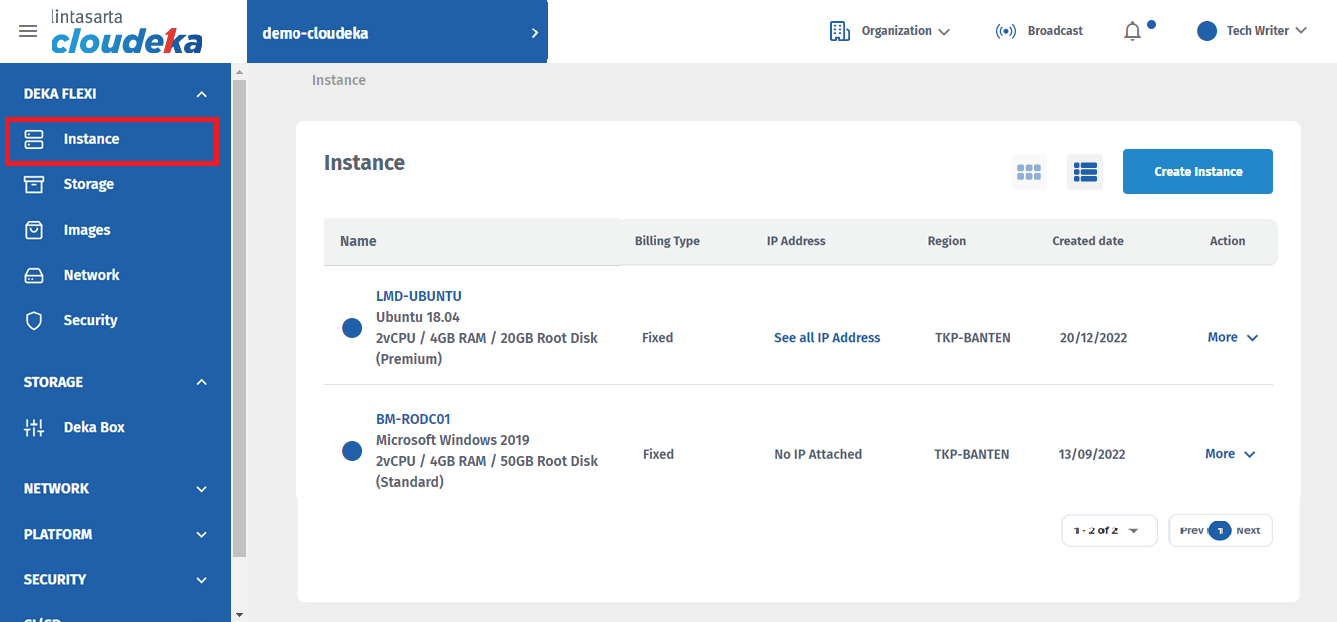Collapse the DEKA FLEXI section
This screenshot has height=622, width=1337.
pos(201,94)
